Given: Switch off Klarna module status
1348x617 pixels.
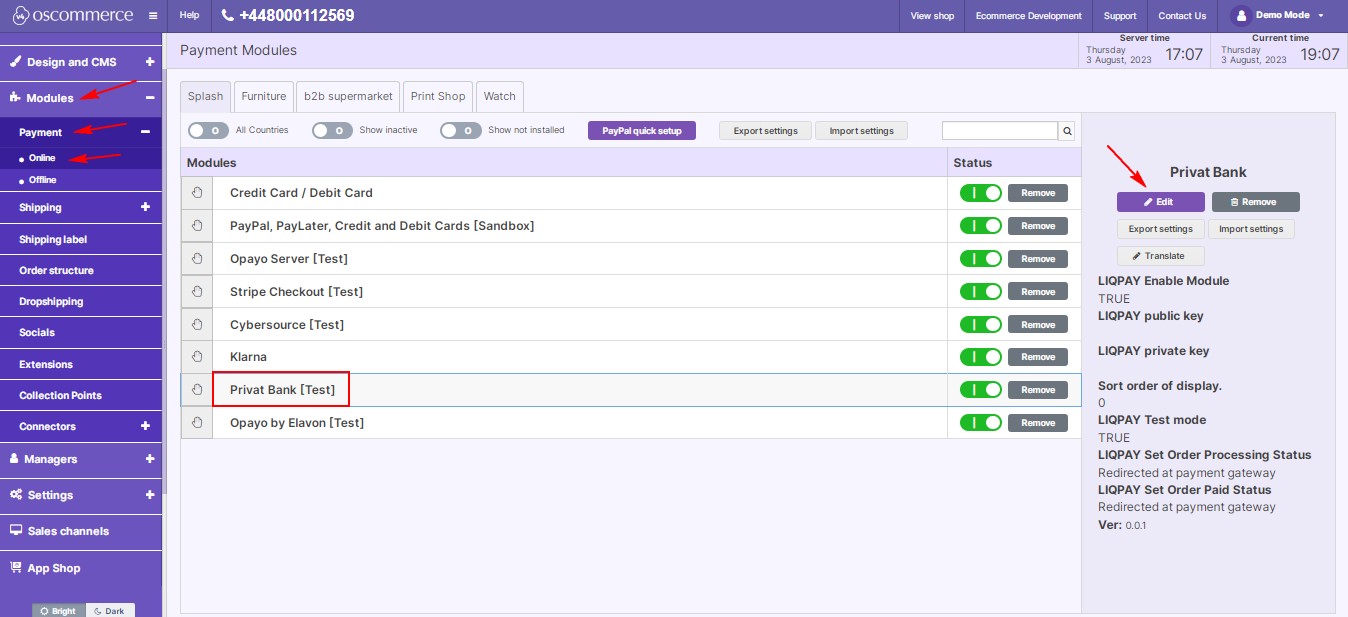Looking at the screenshot, I should [980, 357].
